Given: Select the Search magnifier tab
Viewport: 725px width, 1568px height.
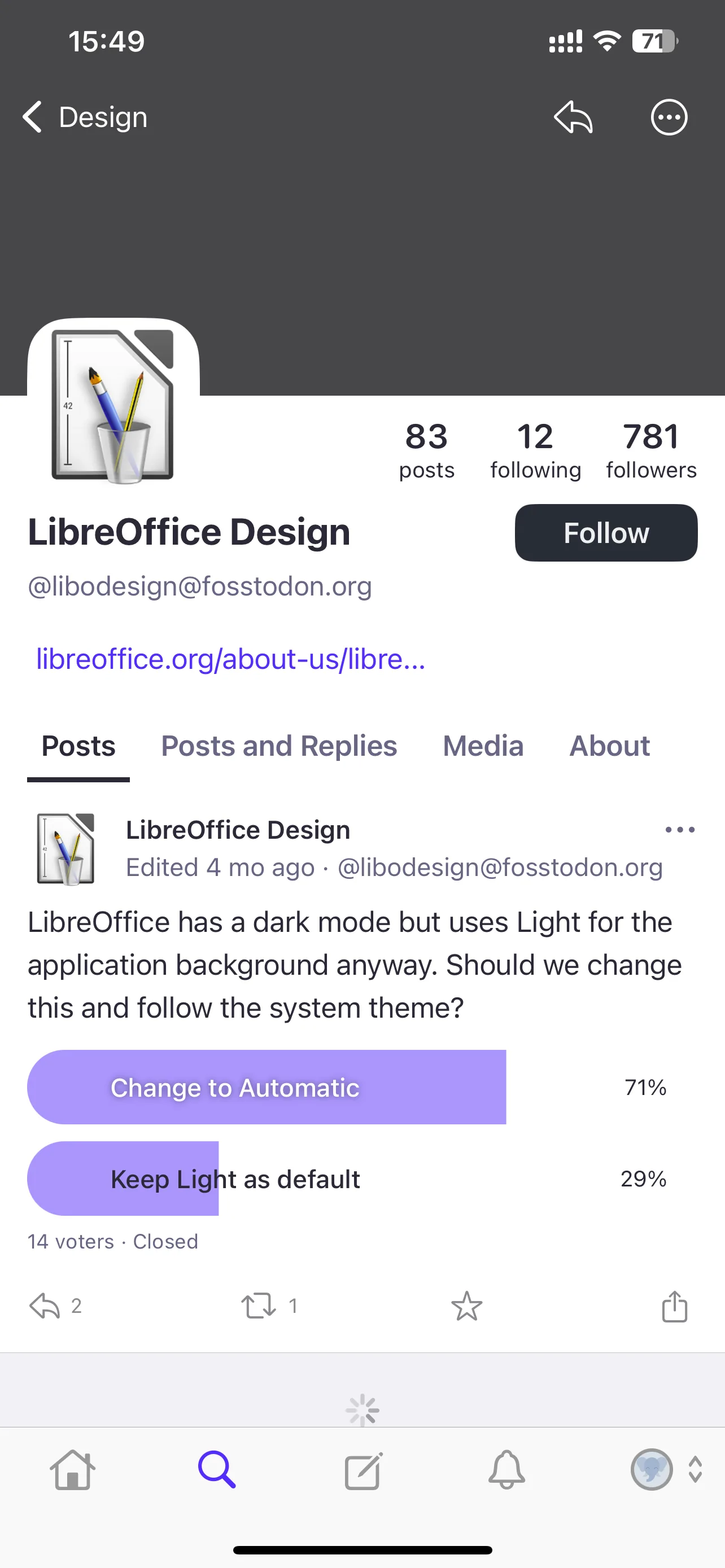Looking at the screenshot, I should coord(217,1470).
